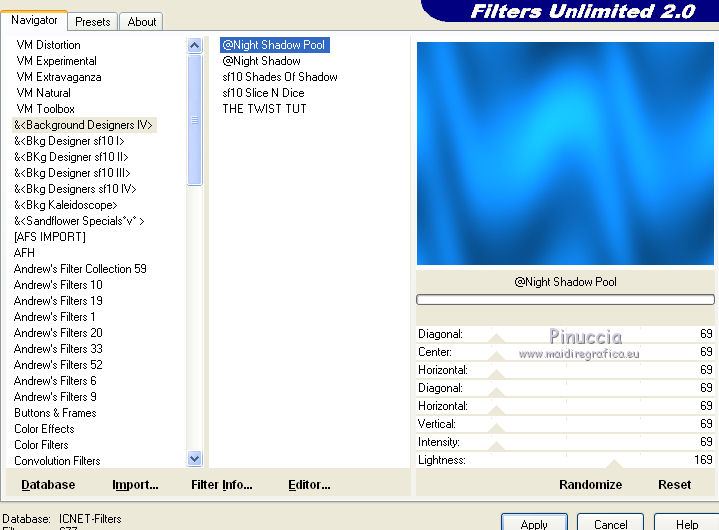Select &<Bkg Designers sf10 IV> category

coord(75,189)
